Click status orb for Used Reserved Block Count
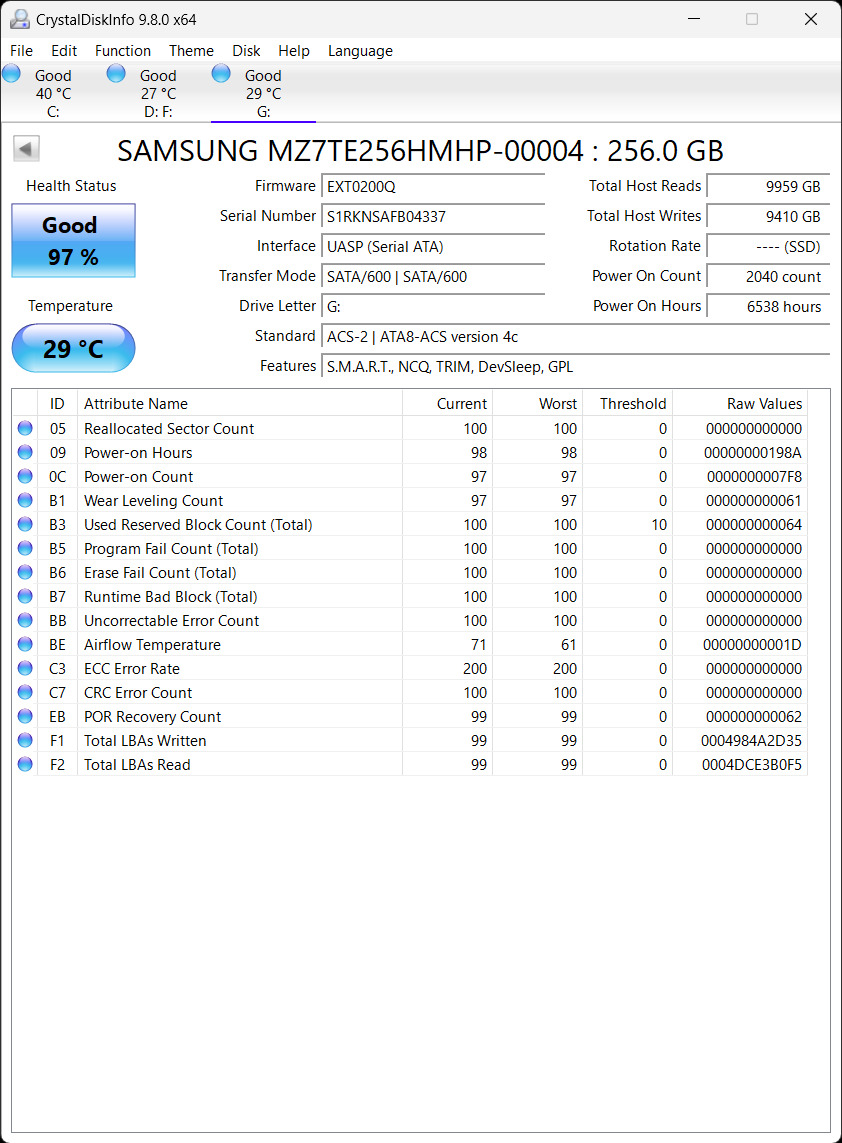842x1143 pixels. (26, 524)
